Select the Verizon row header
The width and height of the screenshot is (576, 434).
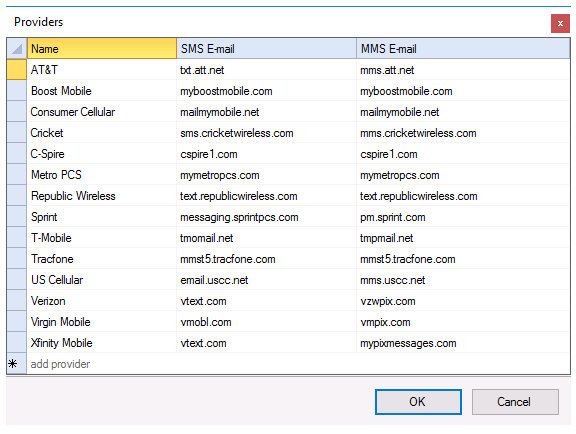[17, 301]
